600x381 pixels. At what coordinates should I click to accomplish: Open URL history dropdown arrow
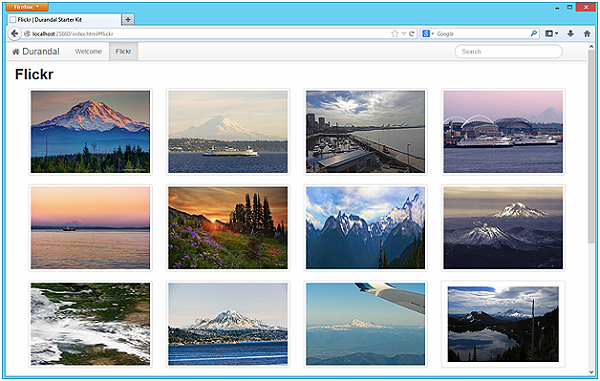tap(404, 34)
